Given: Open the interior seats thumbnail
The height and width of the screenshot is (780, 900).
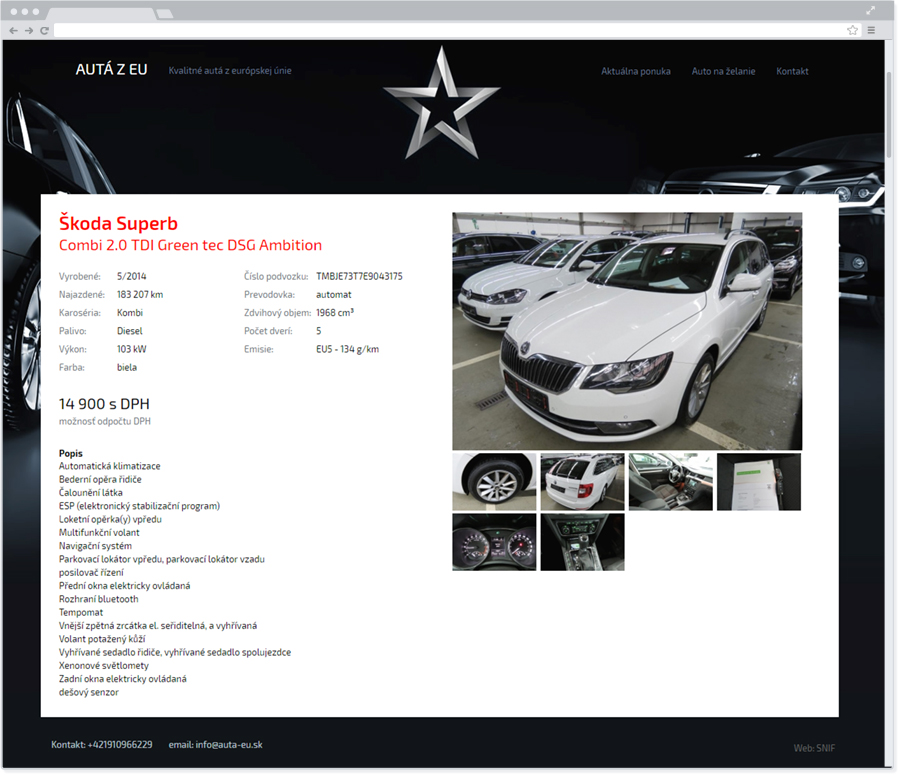Looking at the screenshot, I should (x=670, y=482).
